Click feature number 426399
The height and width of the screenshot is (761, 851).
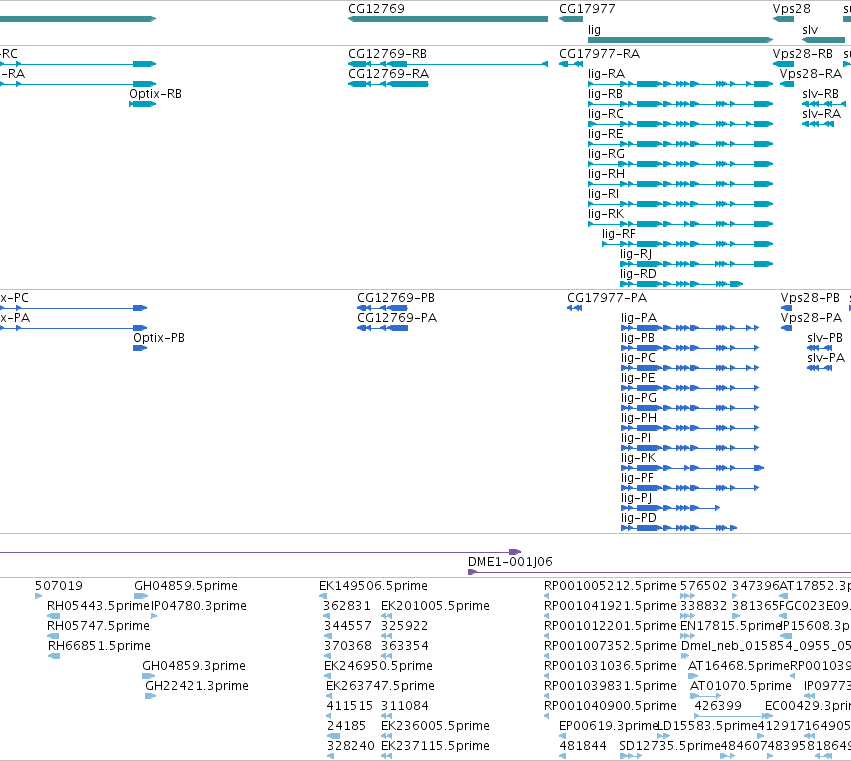tap(718, 706)
